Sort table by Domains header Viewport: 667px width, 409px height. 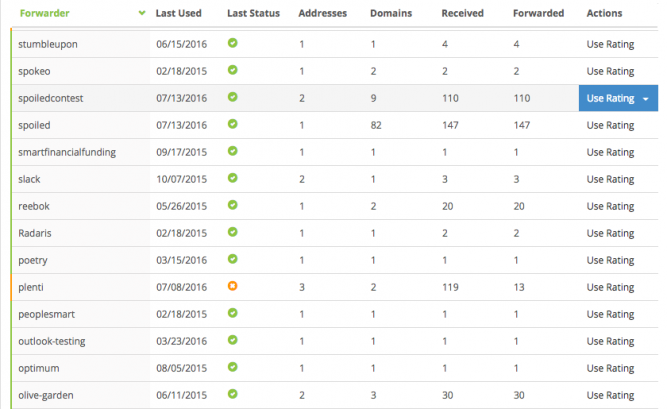click(x=391, y=13)
